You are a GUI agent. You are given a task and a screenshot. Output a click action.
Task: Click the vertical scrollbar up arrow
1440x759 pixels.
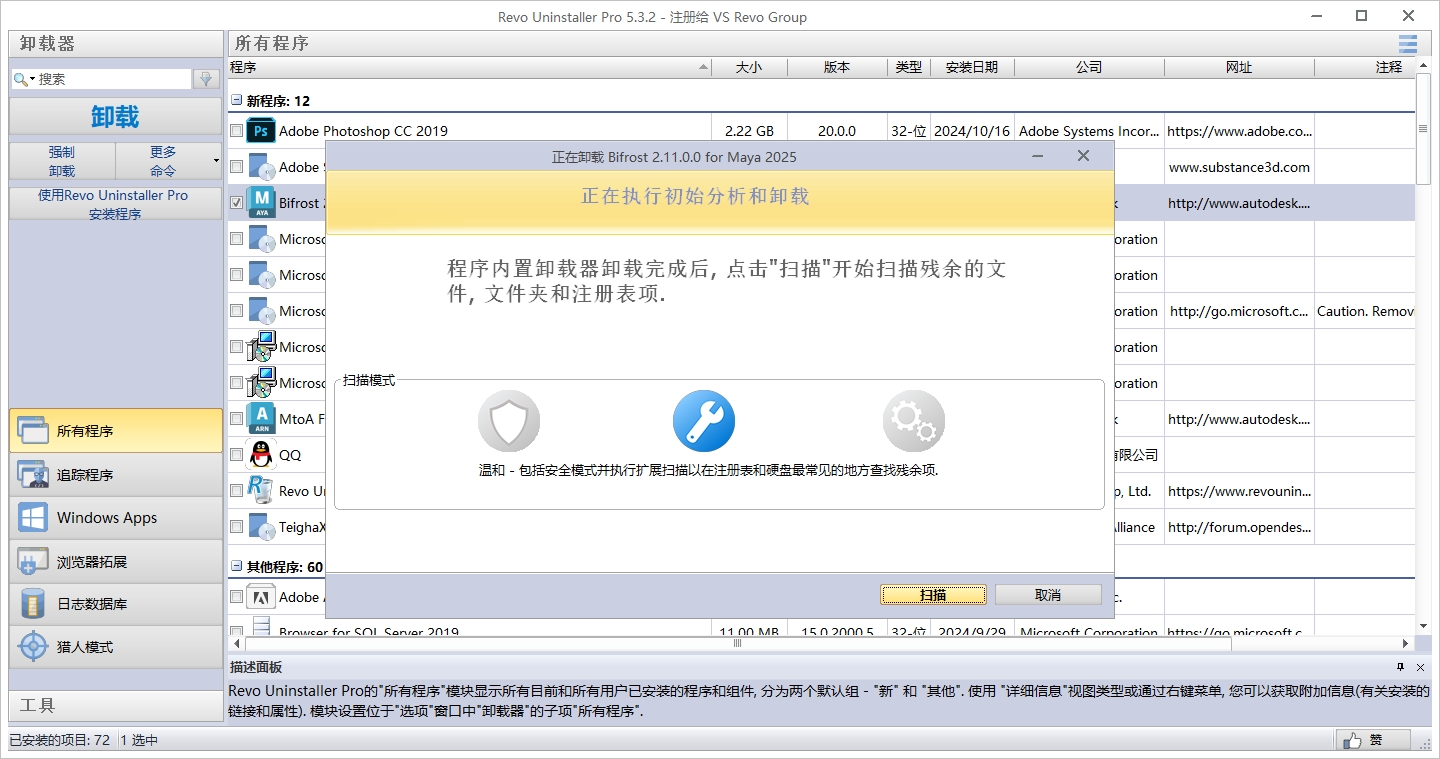1423,66
